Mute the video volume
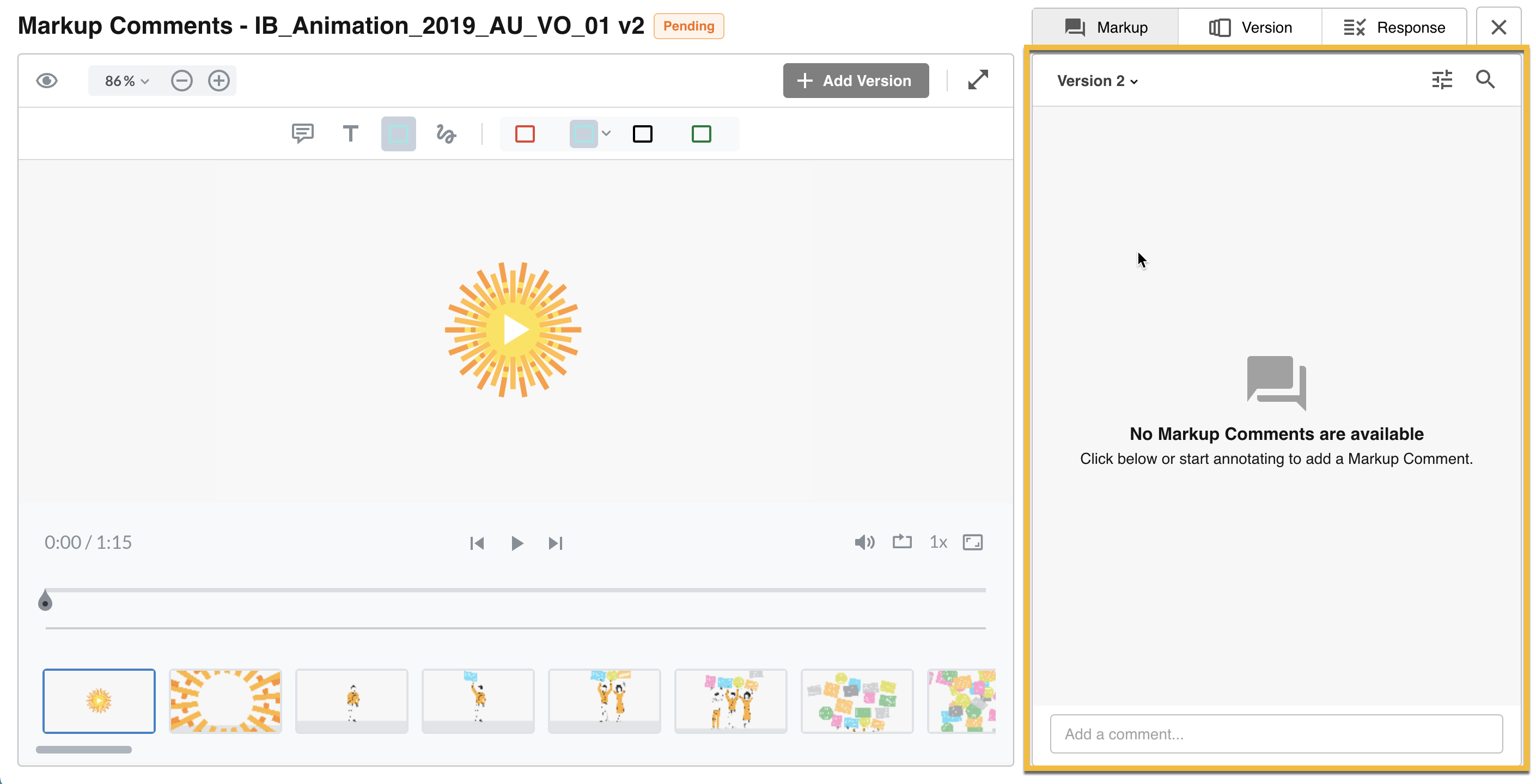Screen dimensions: 1536x784 (x=864, y=542)
